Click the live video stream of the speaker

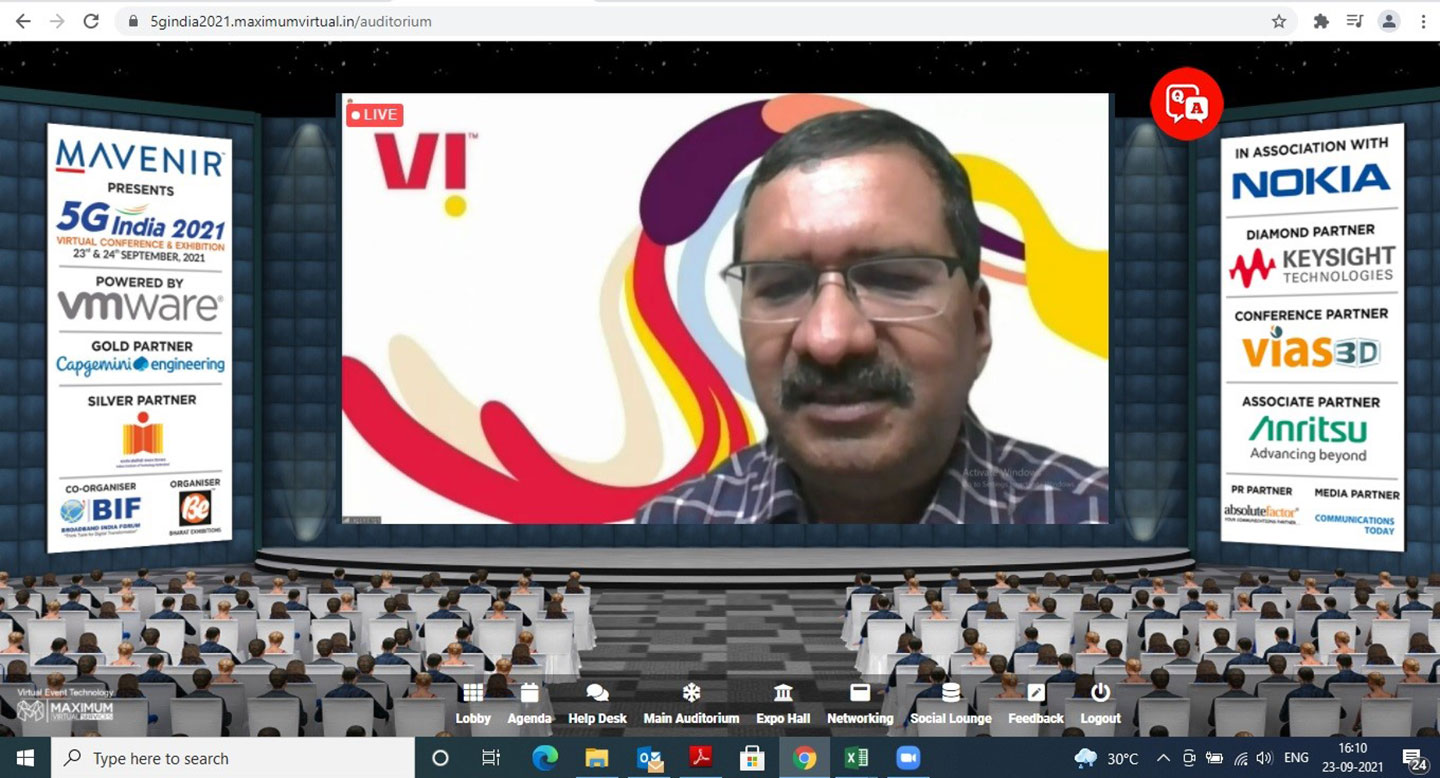pos(725,308)
